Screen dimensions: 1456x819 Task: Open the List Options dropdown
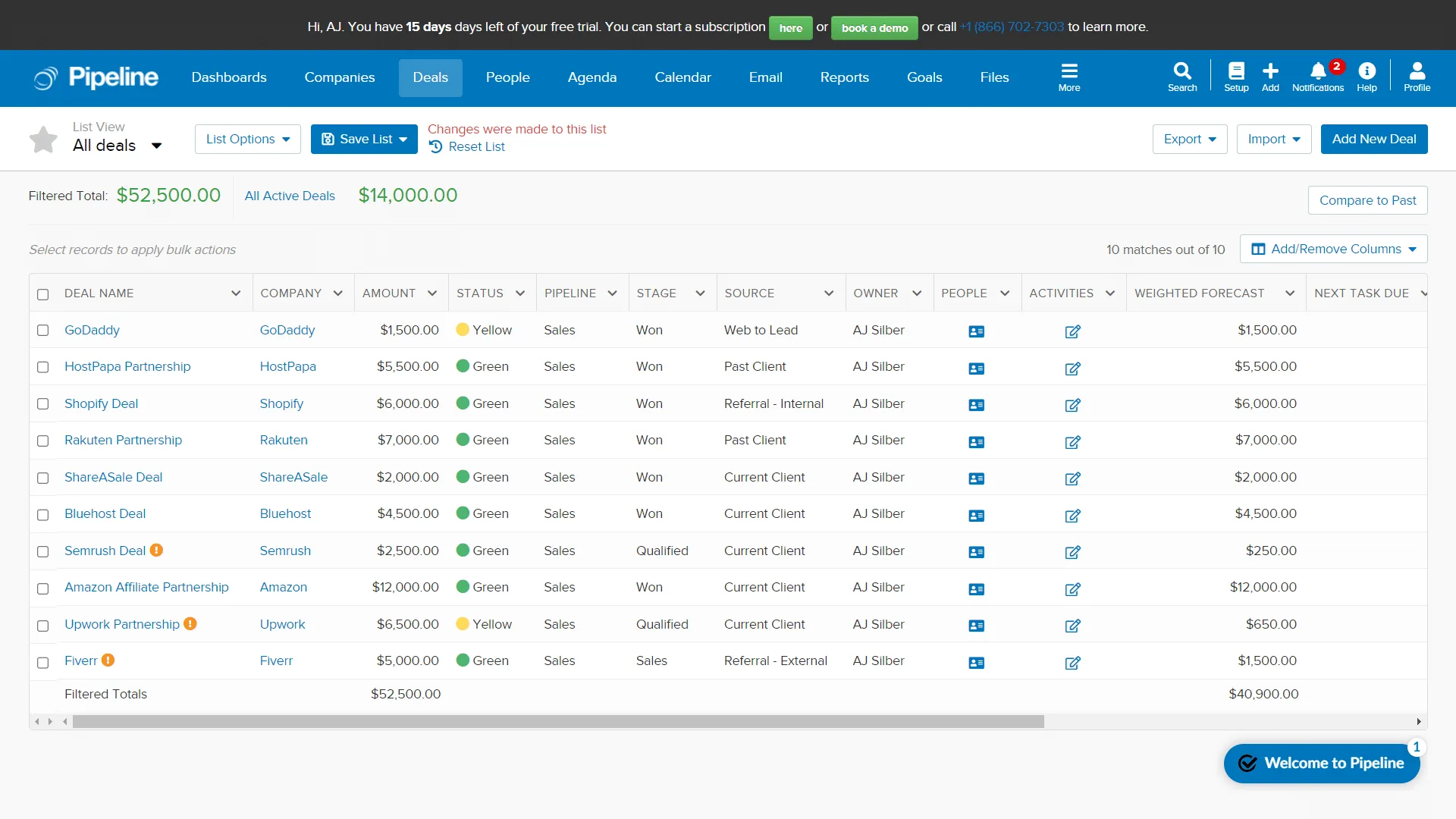pos(248,139)
